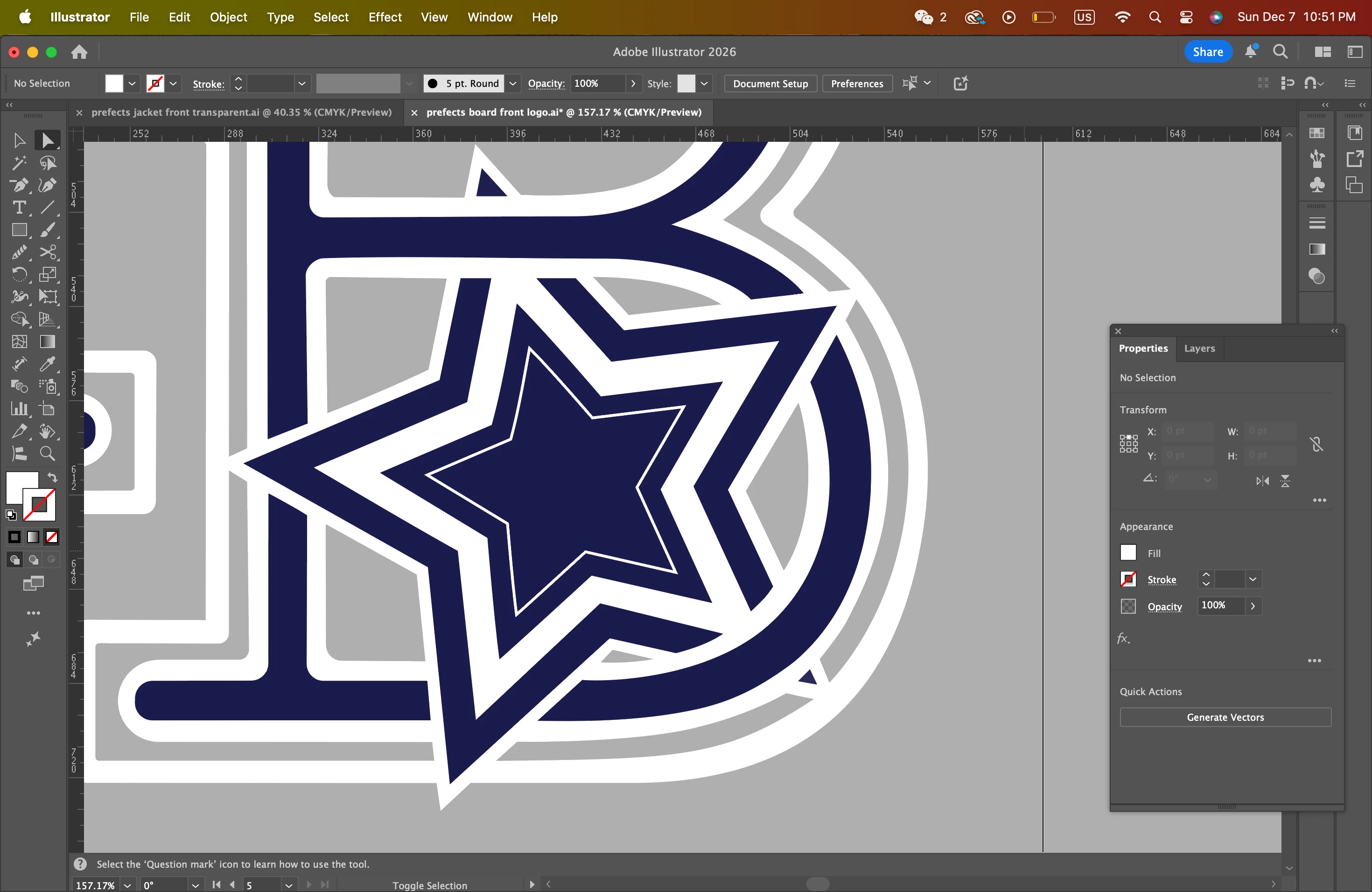Select the transform reference point grid
The image size is (1372, 892).
pos(1129,444)
